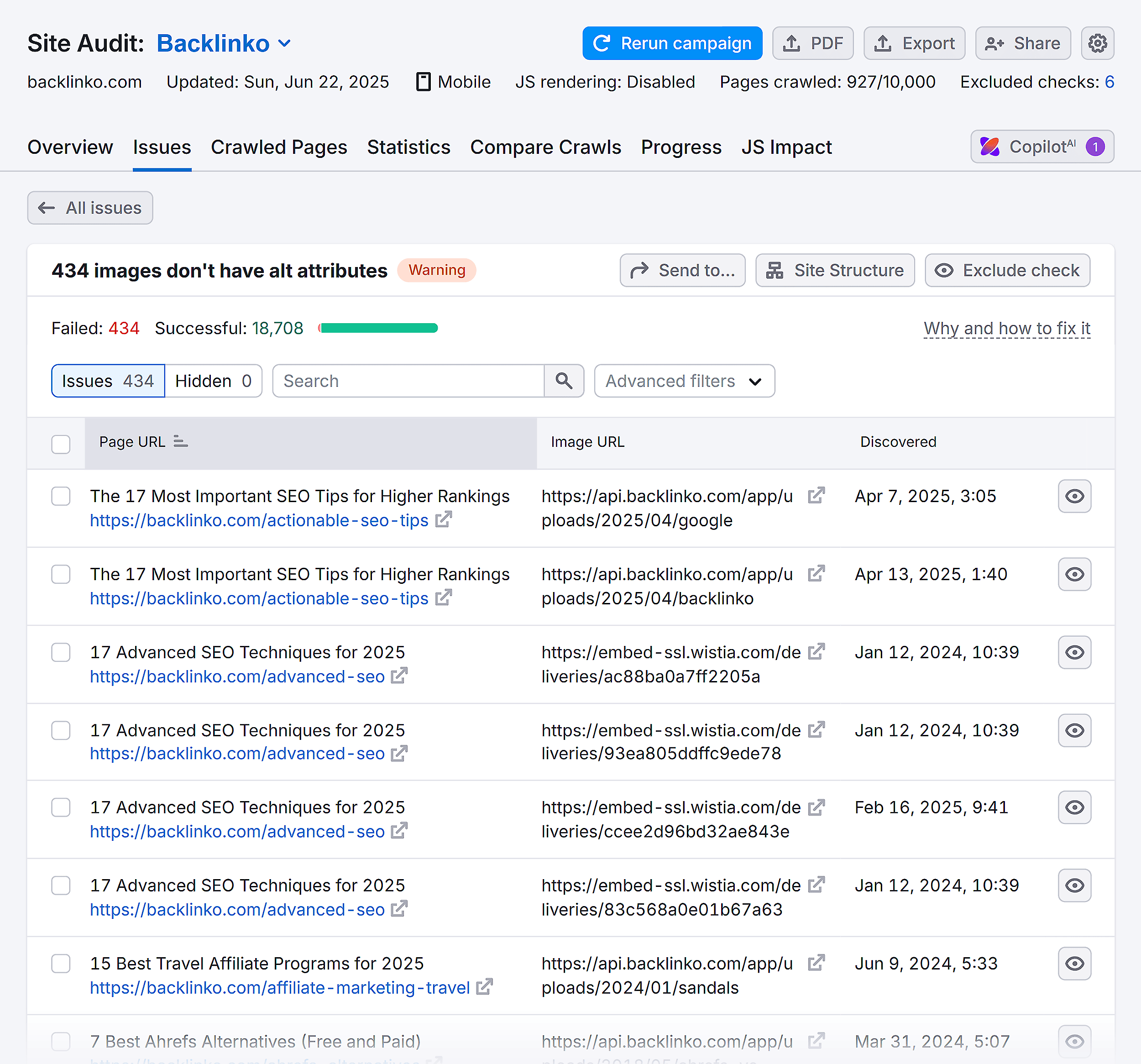Open image link icon for uploads/2025/04/google
This screenshot has height=1064, width=1141.
point(816,496)
